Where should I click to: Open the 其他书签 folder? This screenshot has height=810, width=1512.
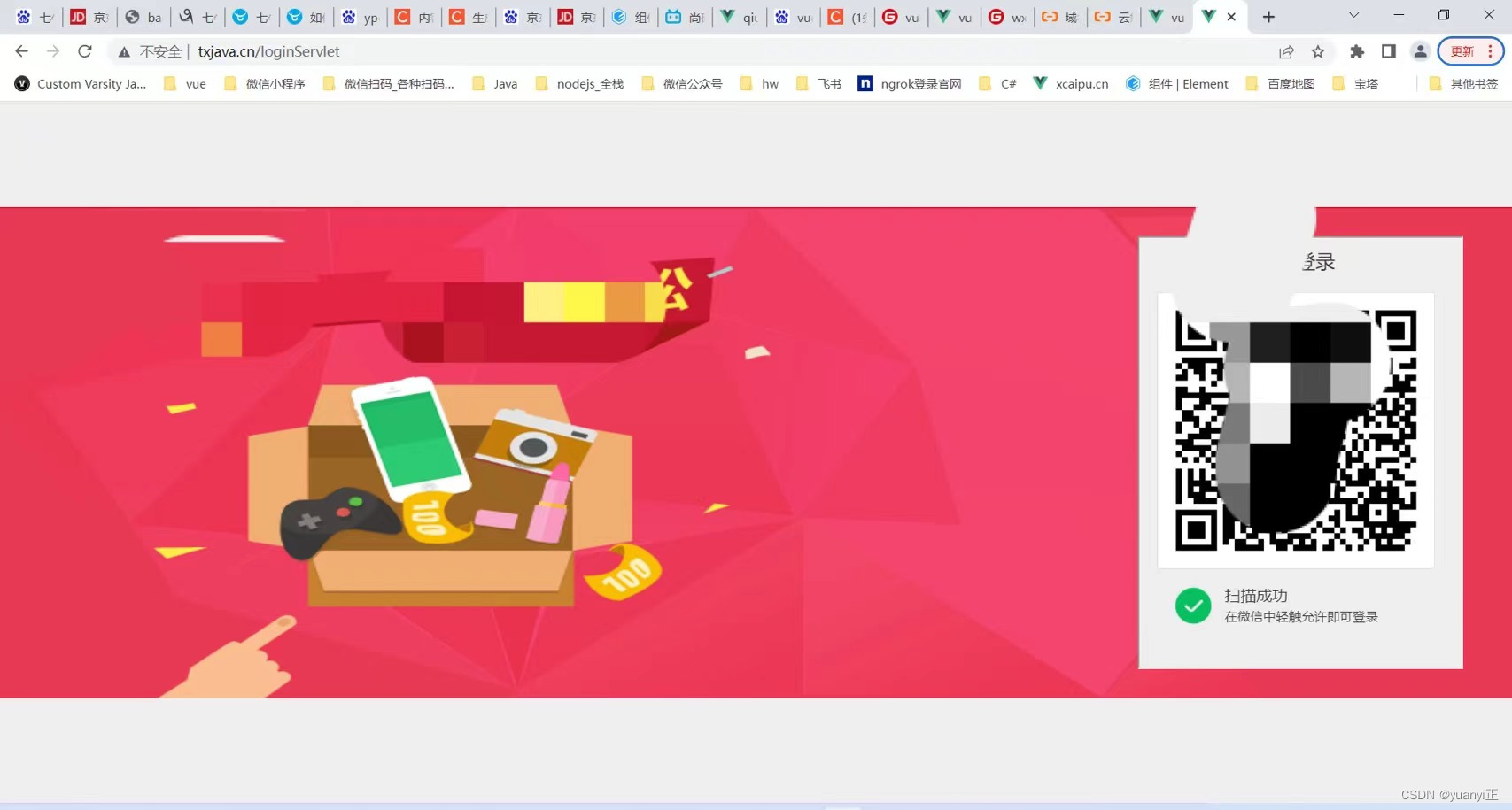click(x=1463, y=84)
